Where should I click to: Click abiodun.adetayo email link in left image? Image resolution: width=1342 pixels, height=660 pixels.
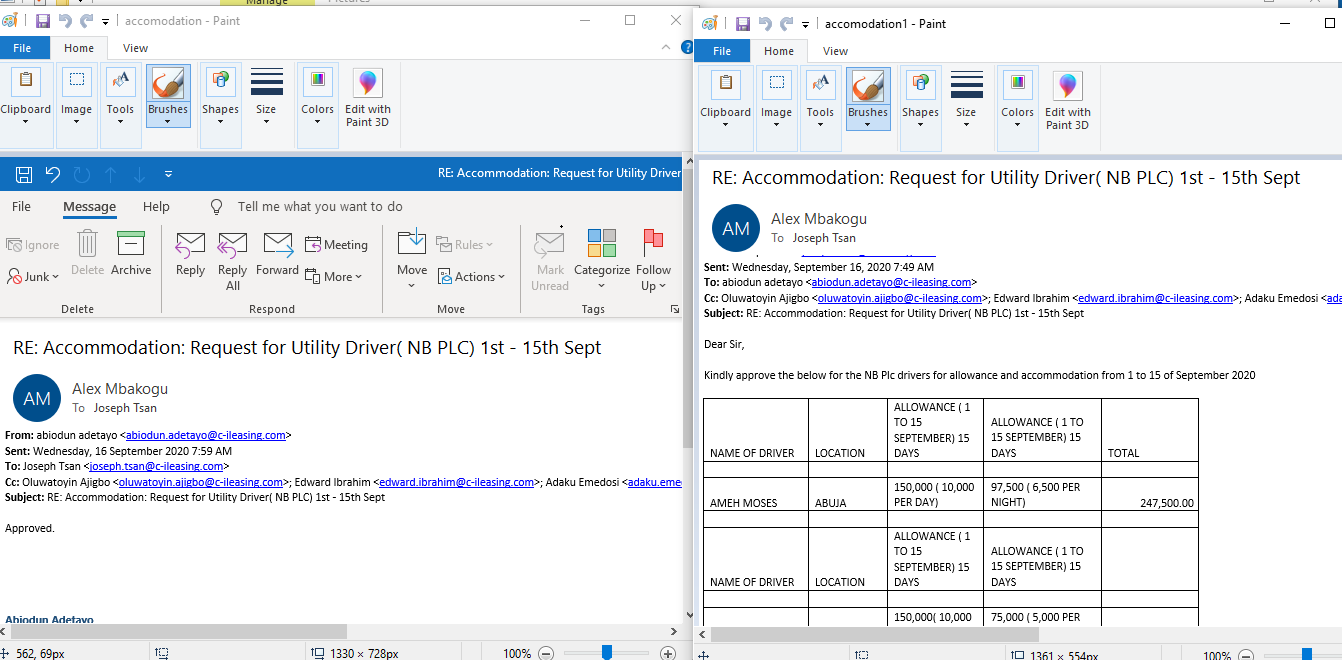tap(206, 436)
